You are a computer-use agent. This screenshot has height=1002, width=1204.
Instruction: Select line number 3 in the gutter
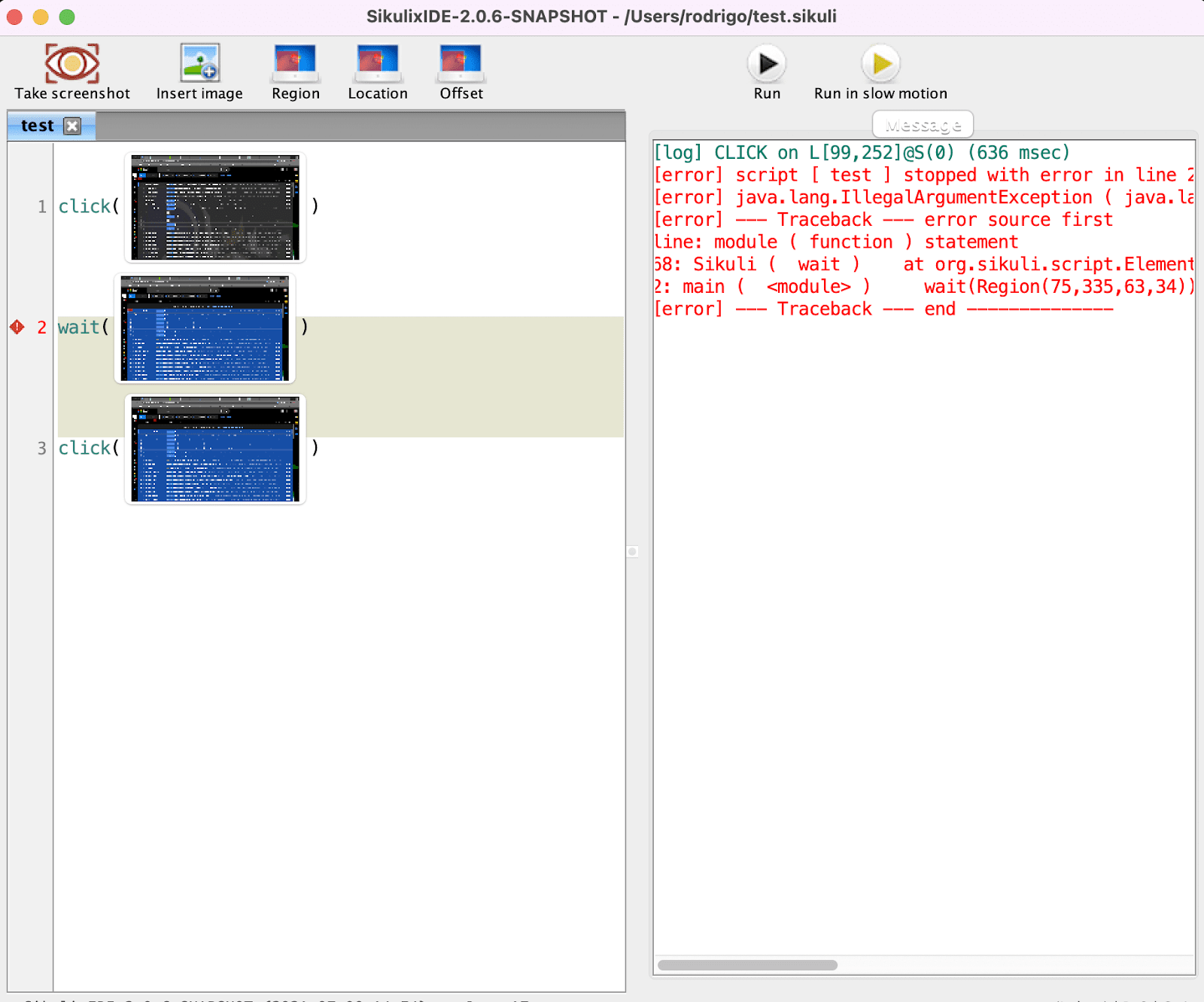point(42,448)
